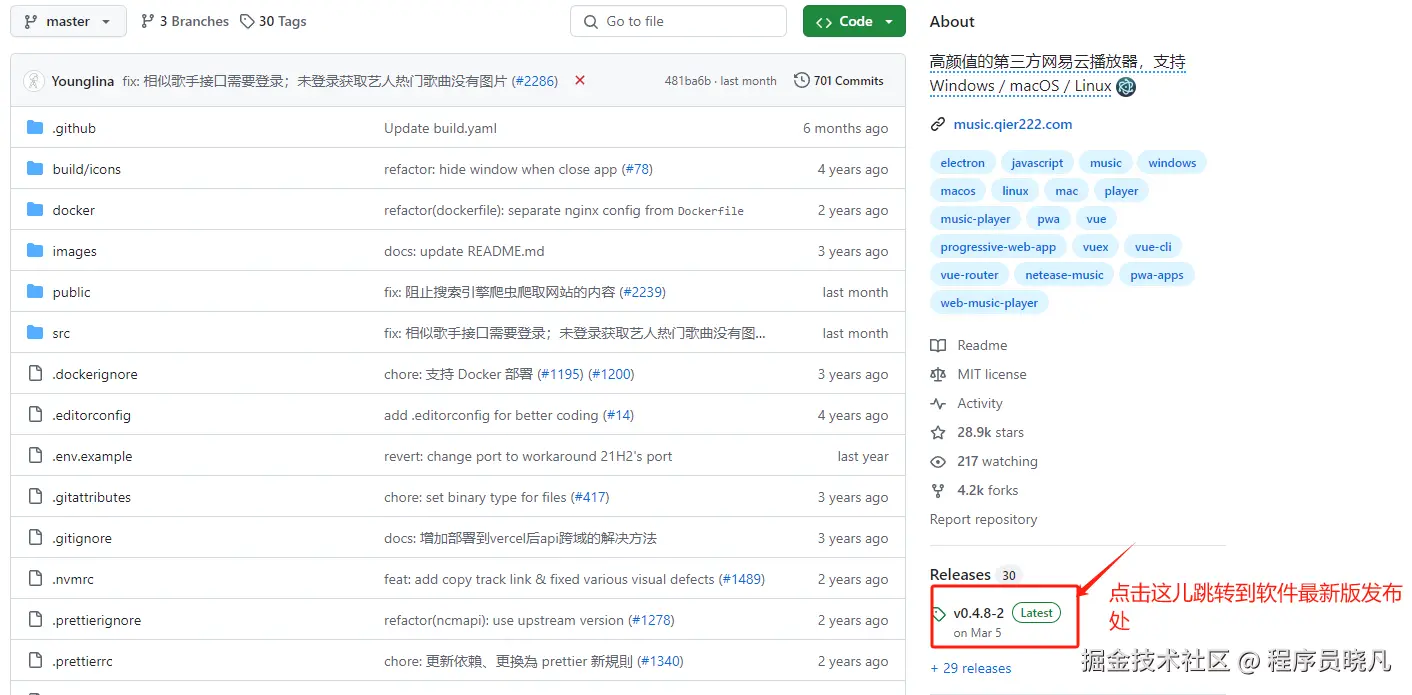
Task: Show the + 29 releases link
Action: 970,668
